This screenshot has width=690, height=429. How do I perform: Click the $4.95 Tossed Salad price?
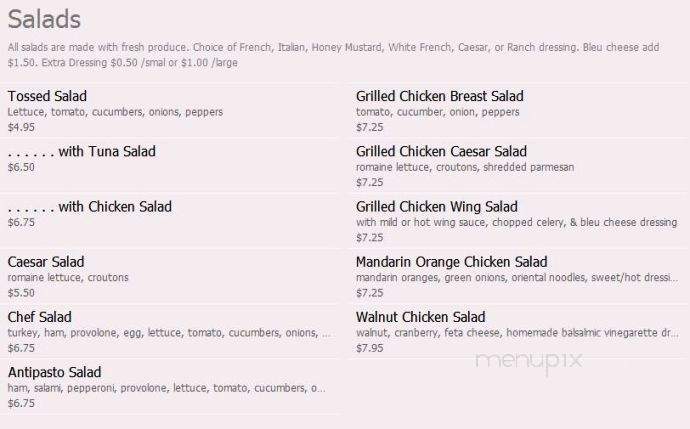tap(21, 127)
